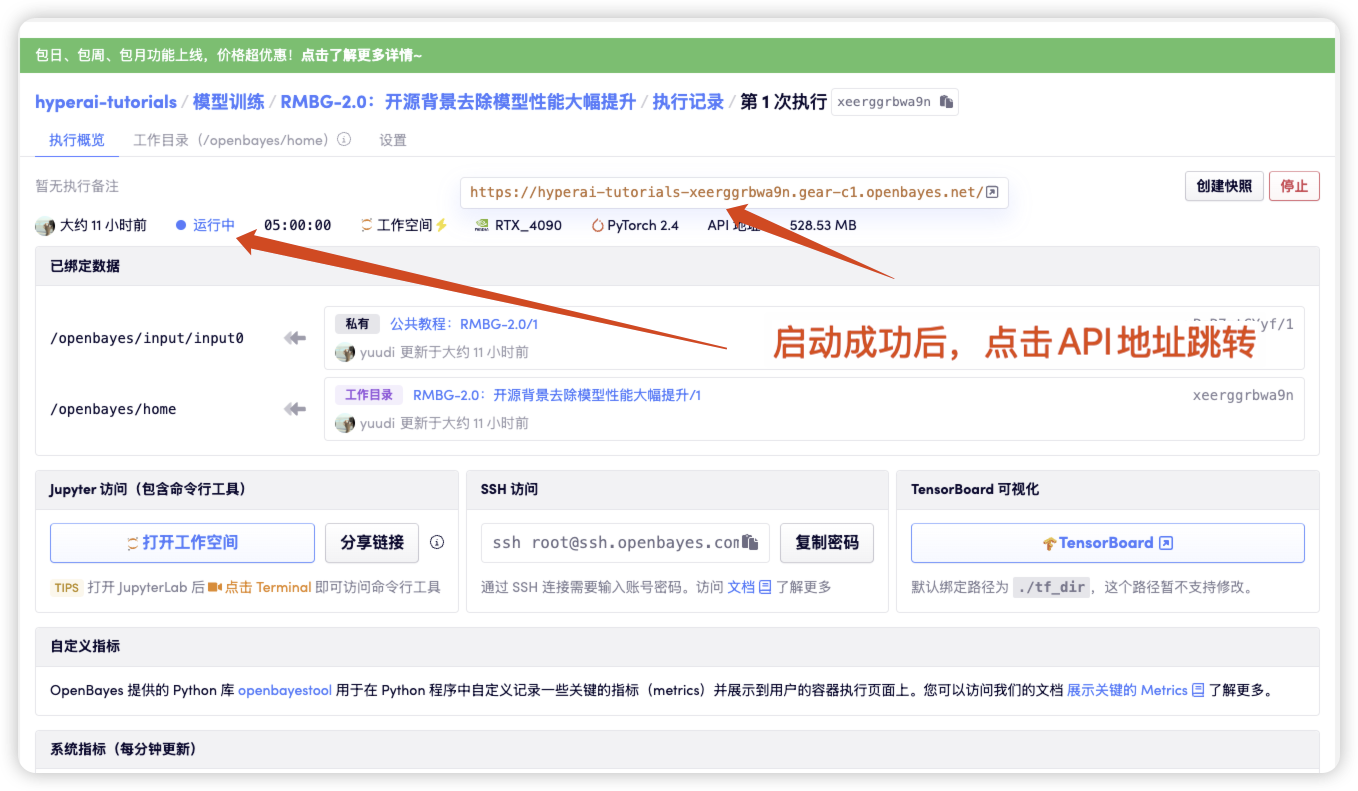Screen dimensions: 1358x791
Task: Click the 复制密码 button
Action: point(827,543)
